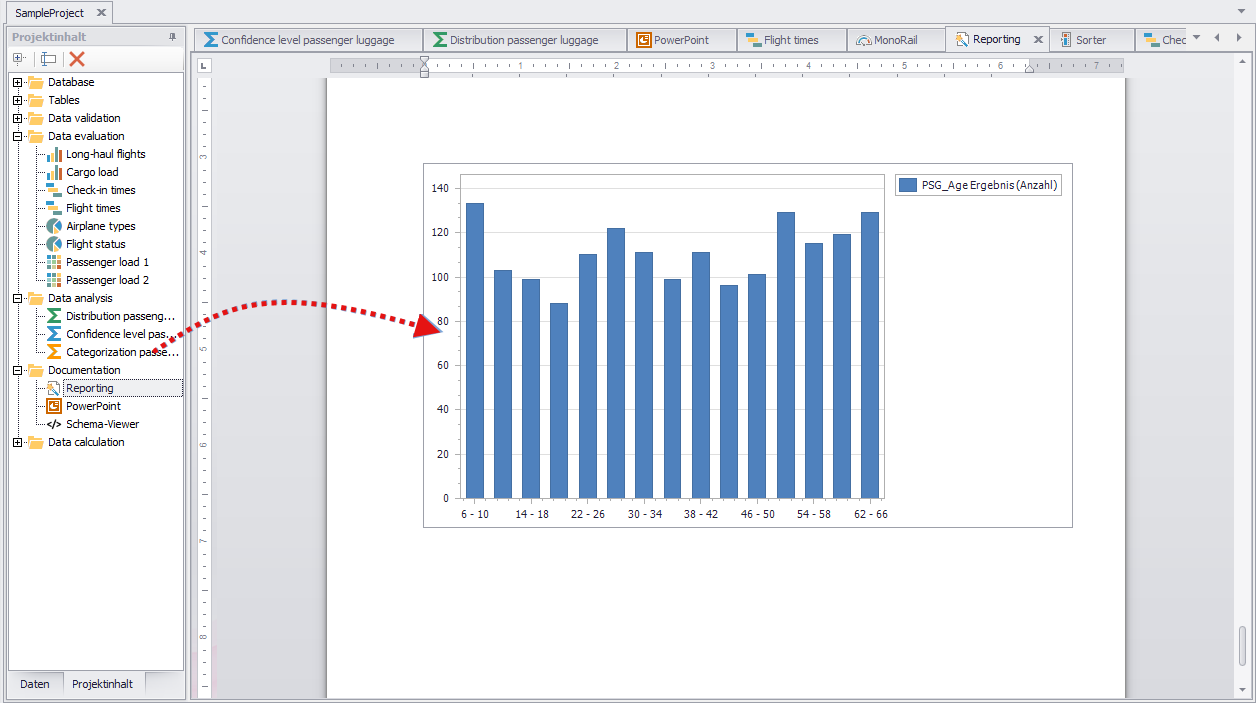Click the Data validation folder icon
Viewport: 1259px width, 704px height.
tap(36, 118)
